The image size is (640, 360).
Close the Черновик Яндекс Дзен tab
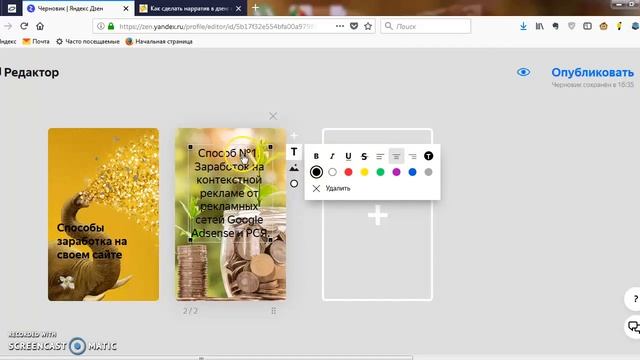point(126,8)
